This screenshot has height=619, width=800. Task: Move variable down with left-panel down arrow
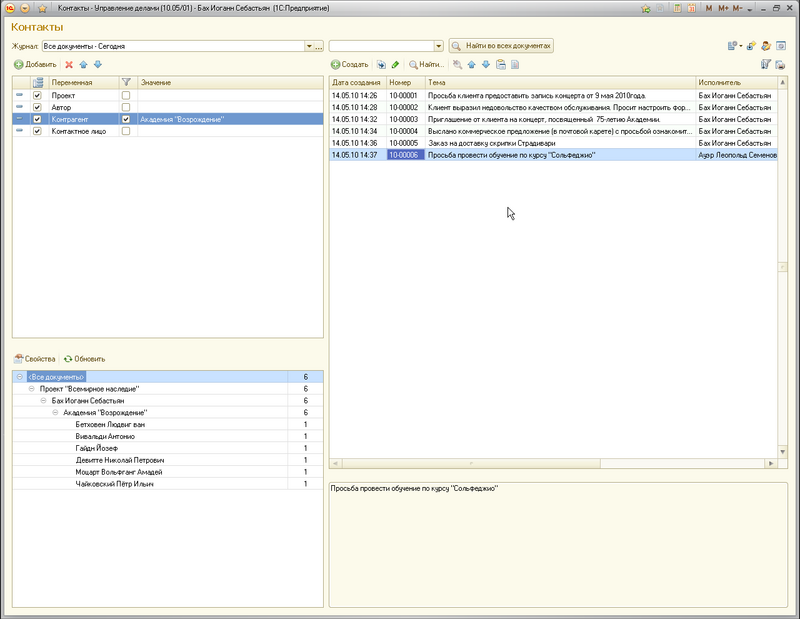click(x=98, y=64)
